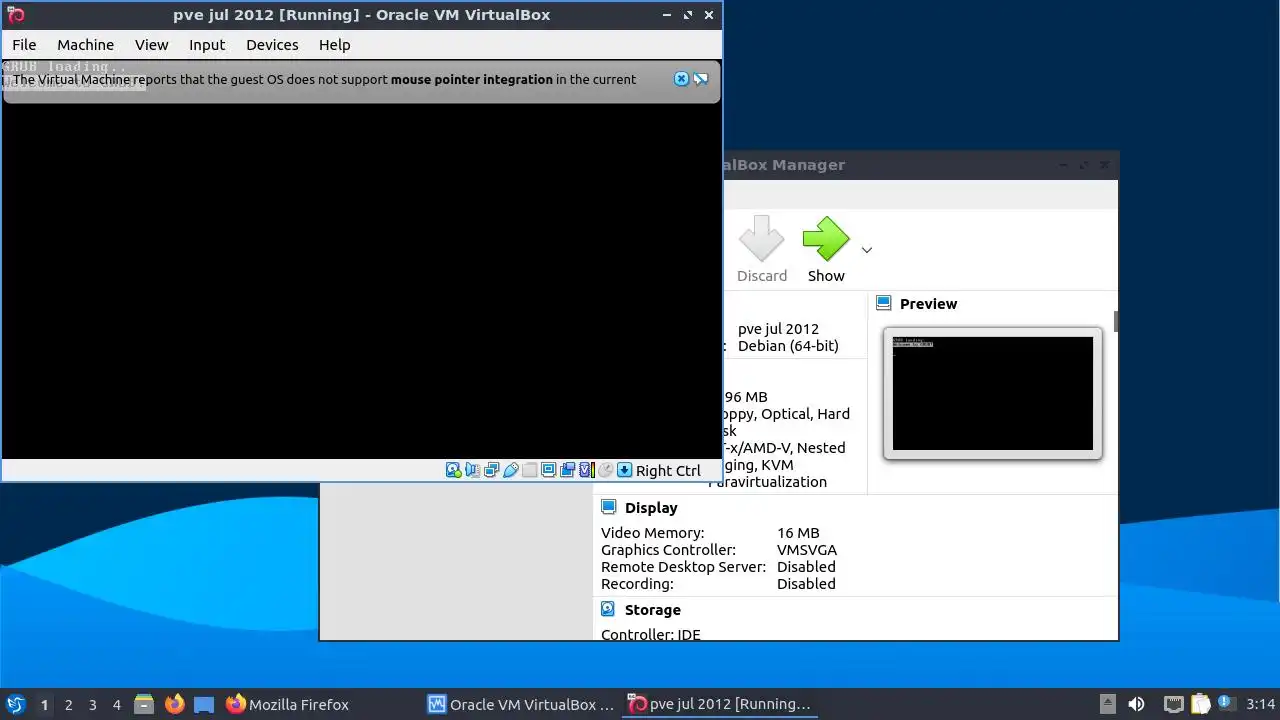The image size is (1280, 720).
Task: Switch to workspace 1
Action: coord(44,705)
